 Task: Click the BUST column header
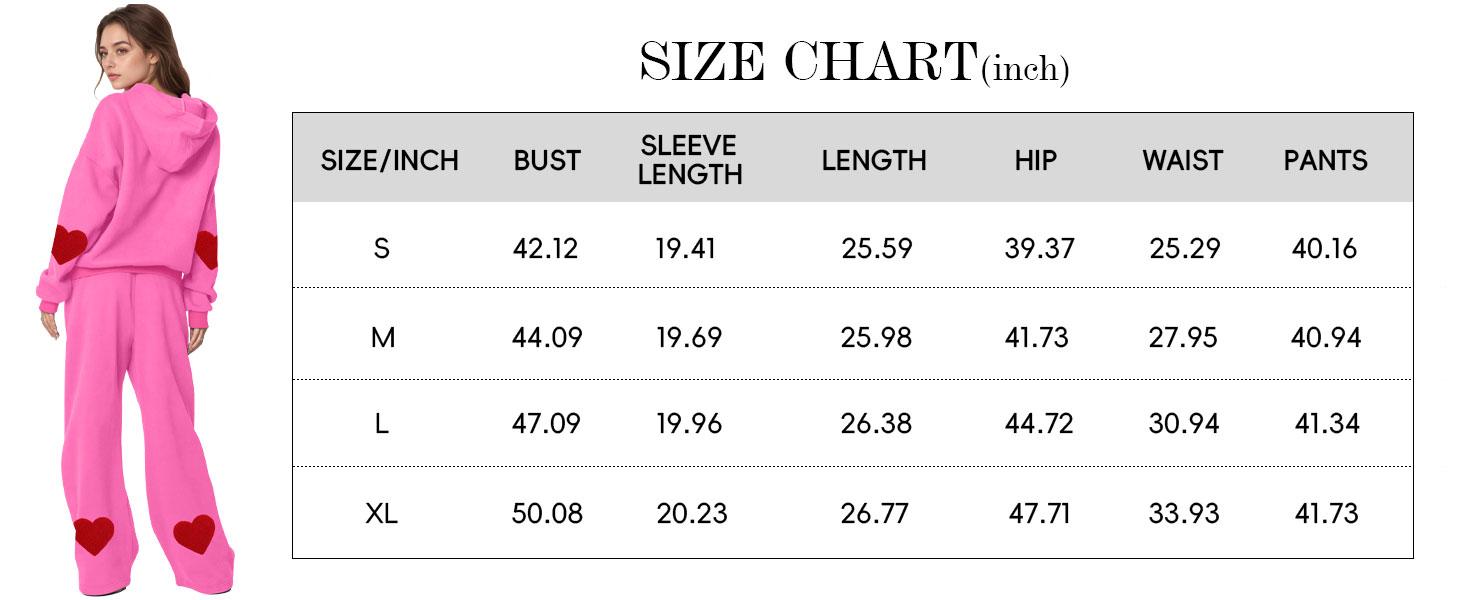(x=547, y=160)
